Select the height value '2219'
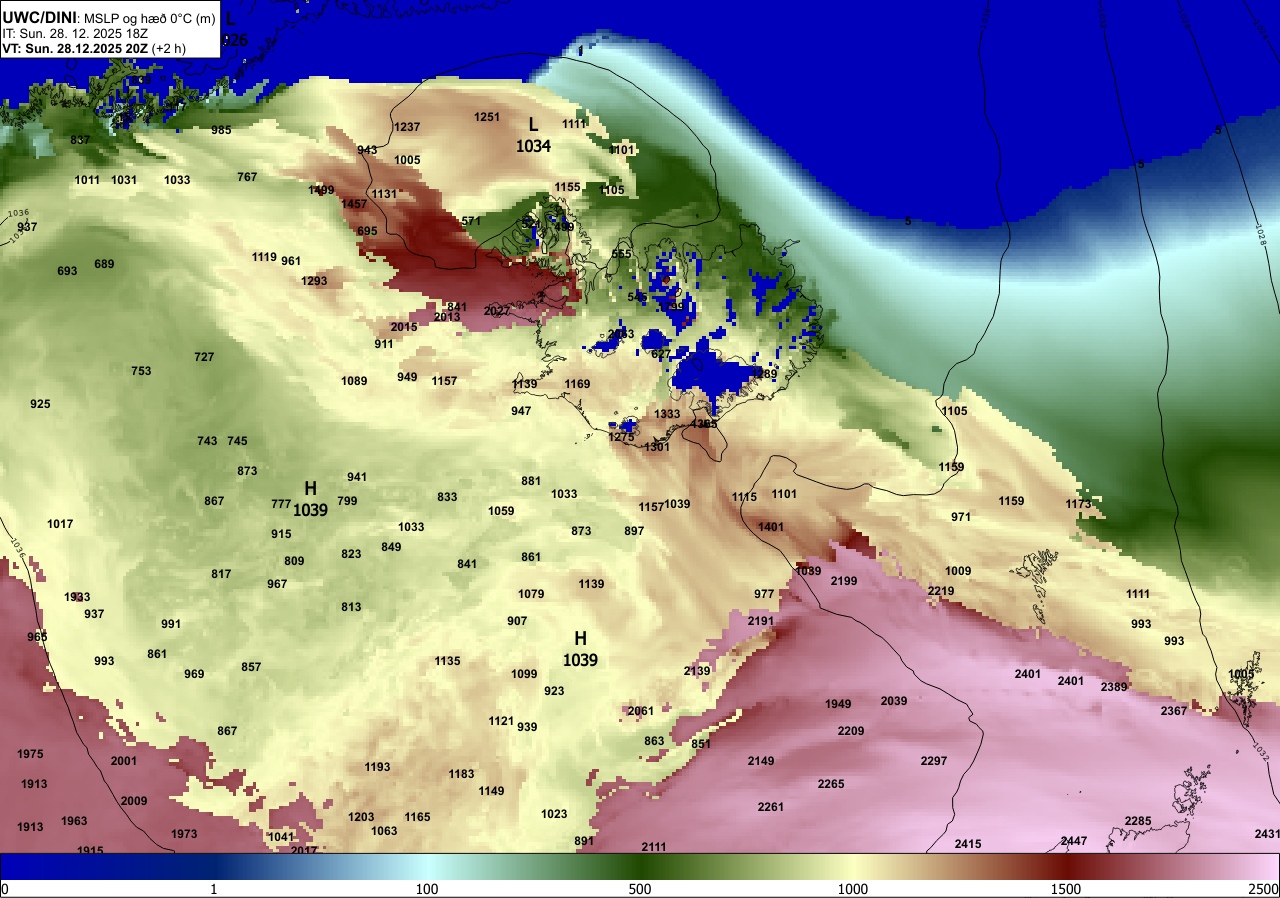 941,591
